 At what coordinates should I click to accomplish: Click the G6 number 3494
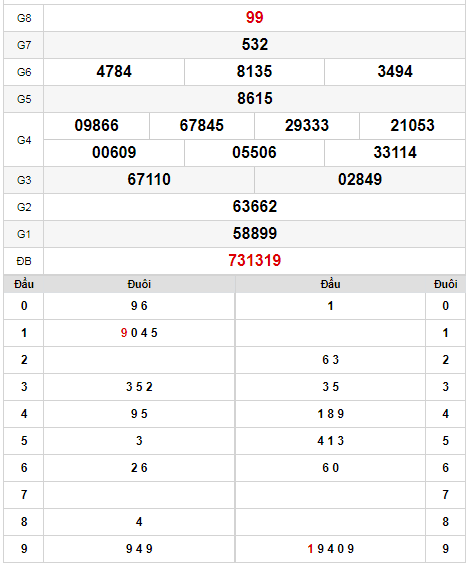395,71
